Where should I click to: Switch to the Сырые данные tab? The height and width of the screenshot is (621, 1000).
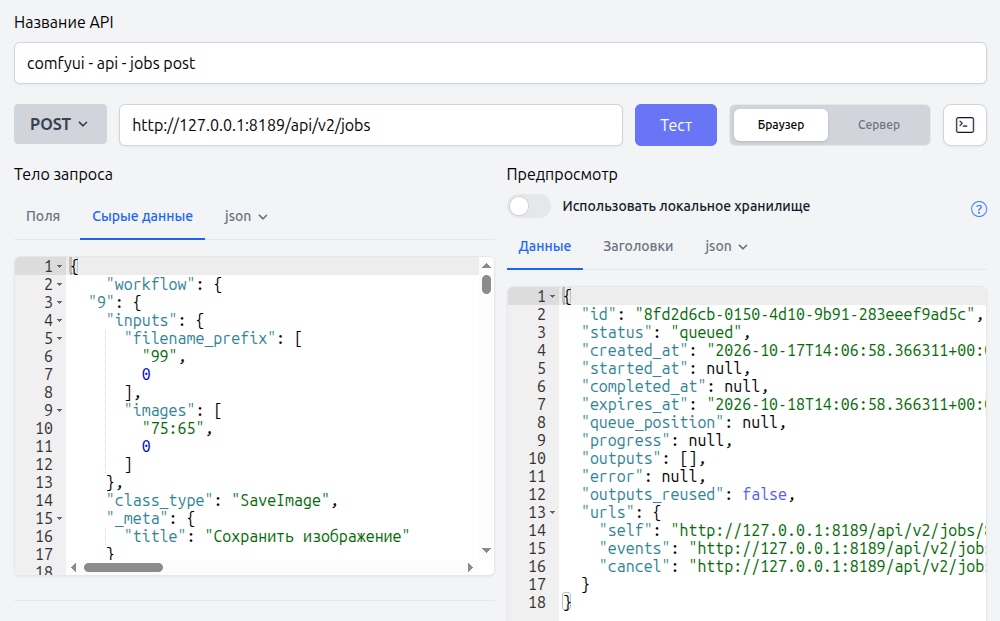[142, 217]
